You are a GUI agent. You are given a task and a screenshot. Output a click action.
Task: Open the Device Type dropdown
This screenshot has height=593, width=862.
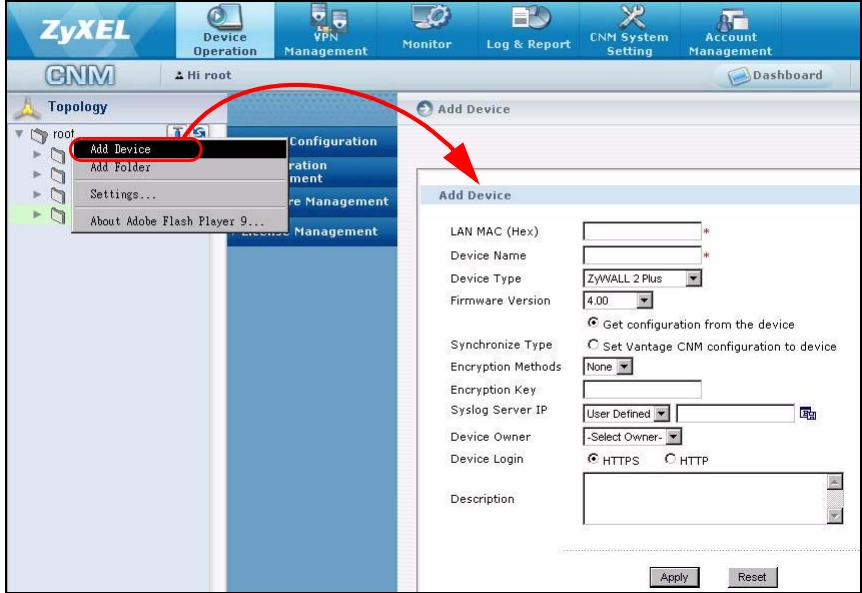(x=642, y=279)
